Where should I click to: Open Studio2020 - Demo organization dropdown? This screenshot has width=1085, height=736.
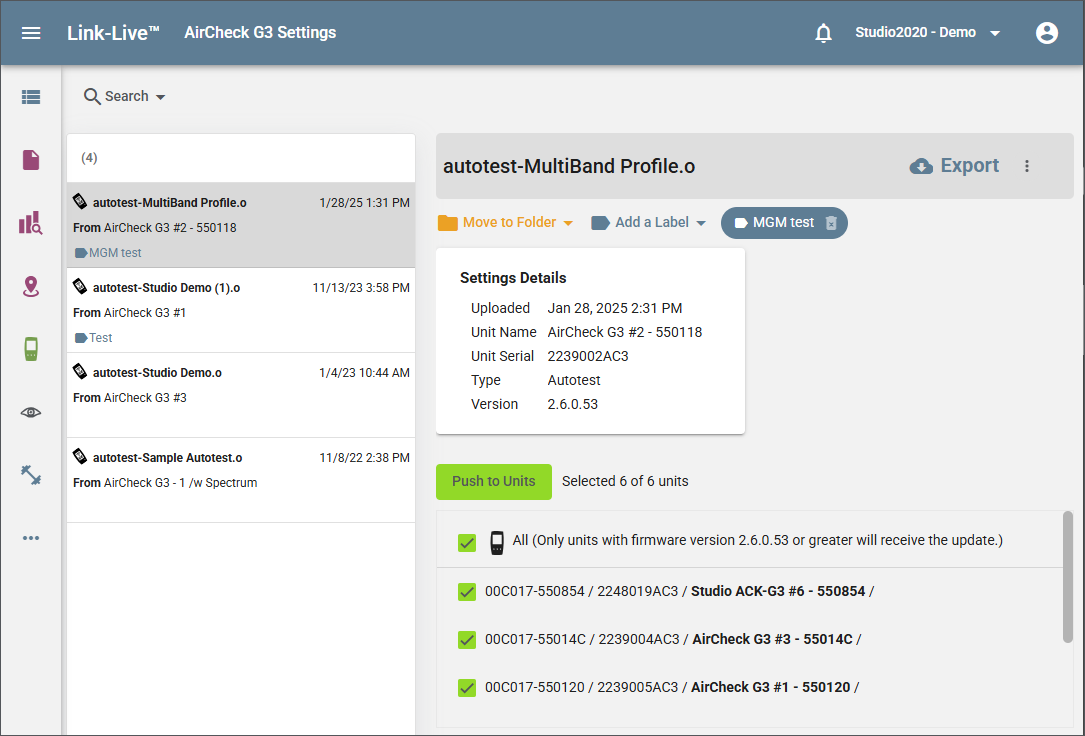pos(928,33)
